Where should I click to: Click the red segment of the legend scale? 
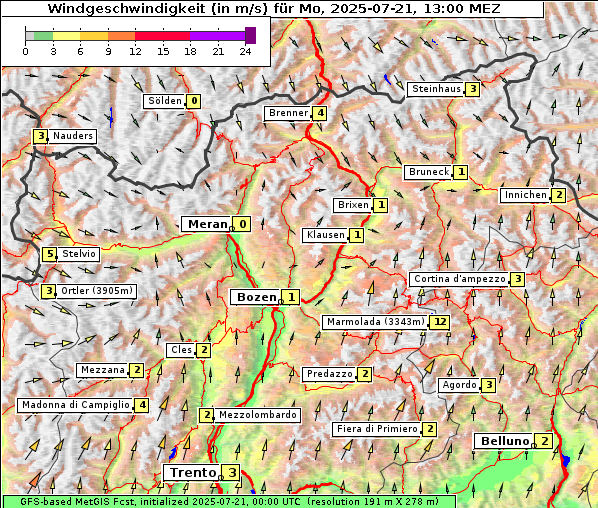point(162,36)
